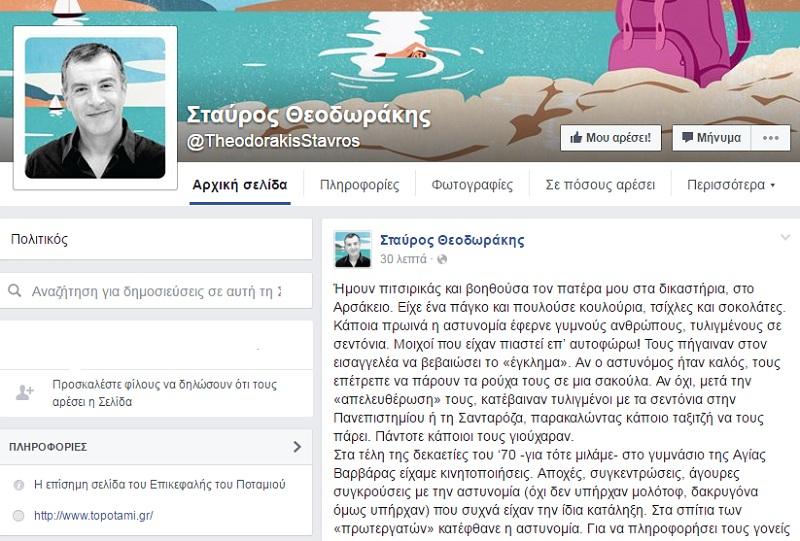
Task: Open the three-dots more options button
Action: (770, 138)
